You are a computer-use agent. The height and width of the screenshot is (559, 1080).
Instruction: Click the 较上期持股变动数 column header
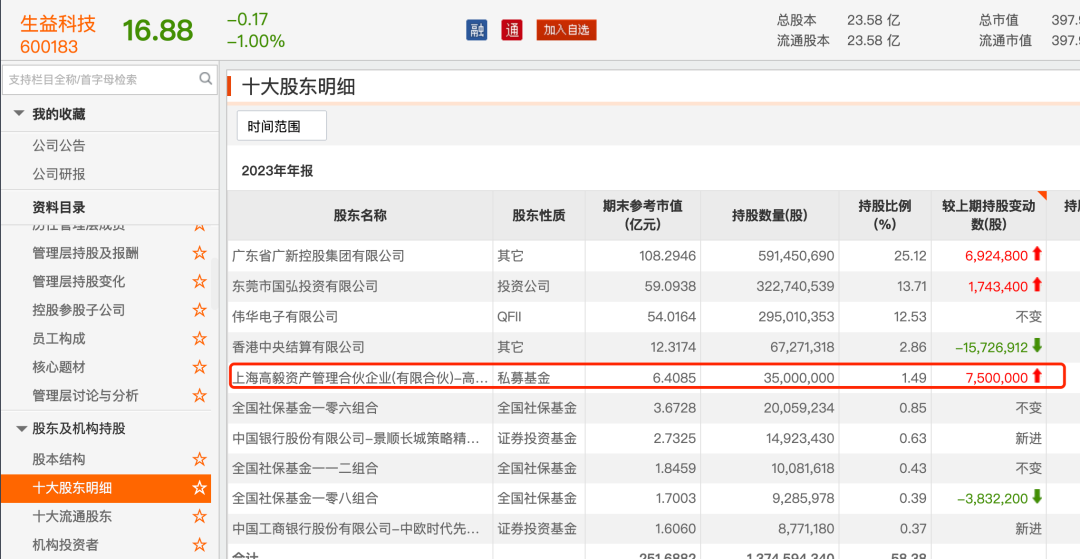pos(988,215)
